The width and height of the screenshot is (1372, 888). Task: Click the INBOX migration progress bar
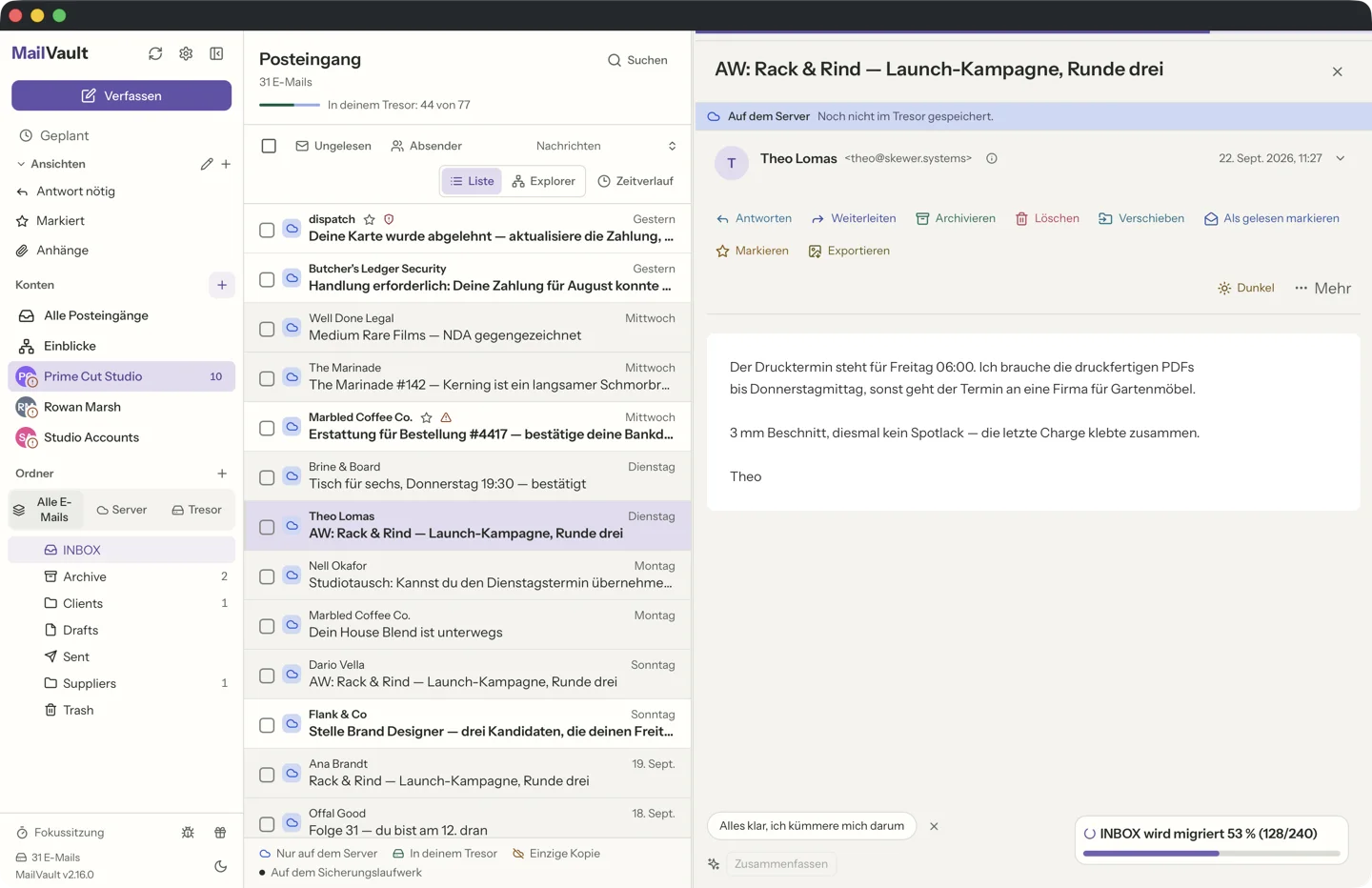(x=1212, y=854)
